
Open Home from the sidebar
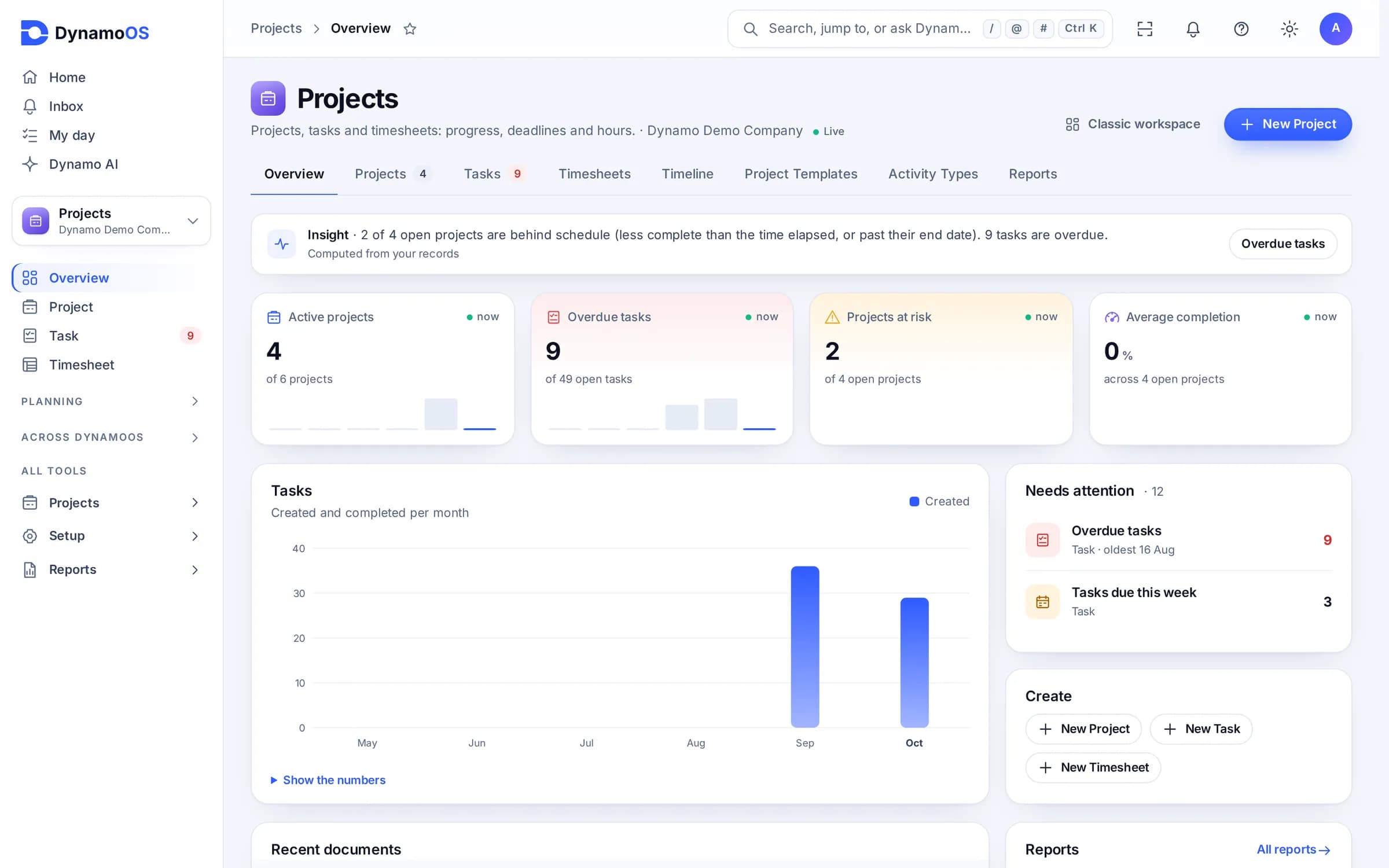pos(111,77)
